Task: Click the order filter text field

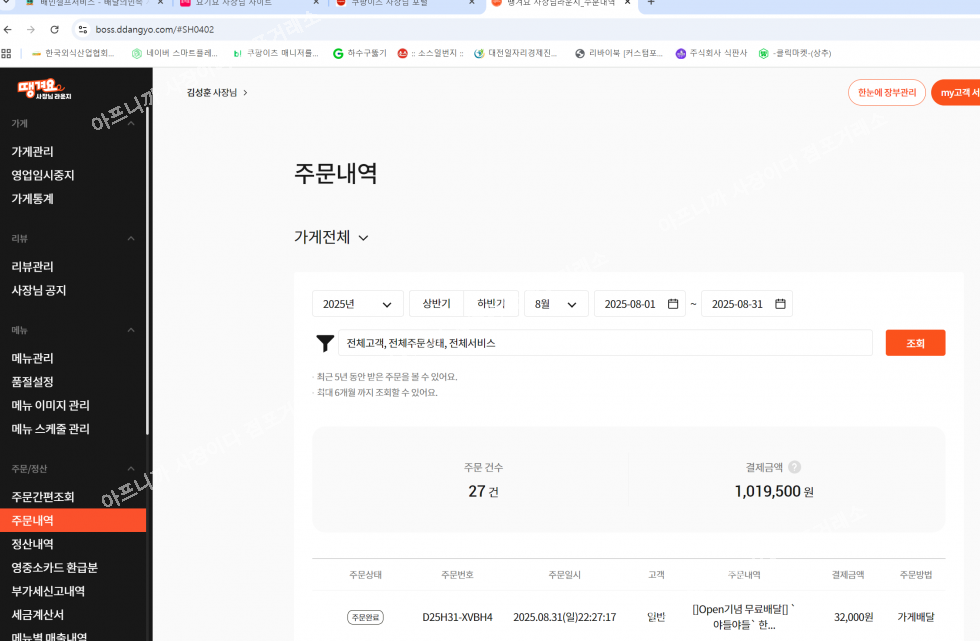Action: pos(604,343)
